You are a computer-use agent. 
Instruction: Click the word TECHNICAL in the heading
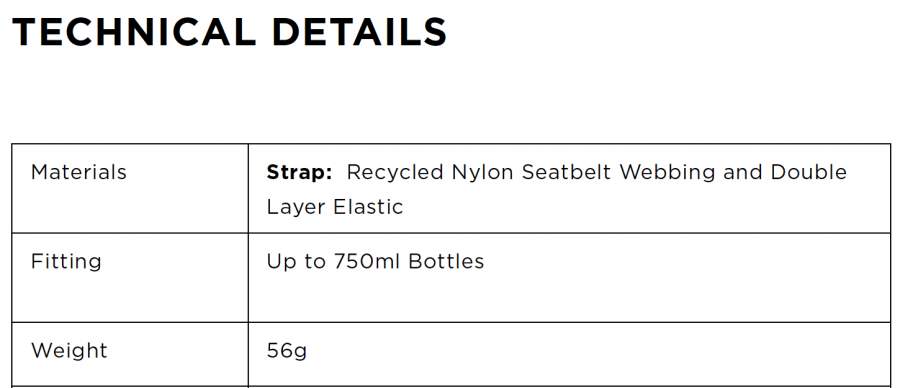[x=134, y=32]
